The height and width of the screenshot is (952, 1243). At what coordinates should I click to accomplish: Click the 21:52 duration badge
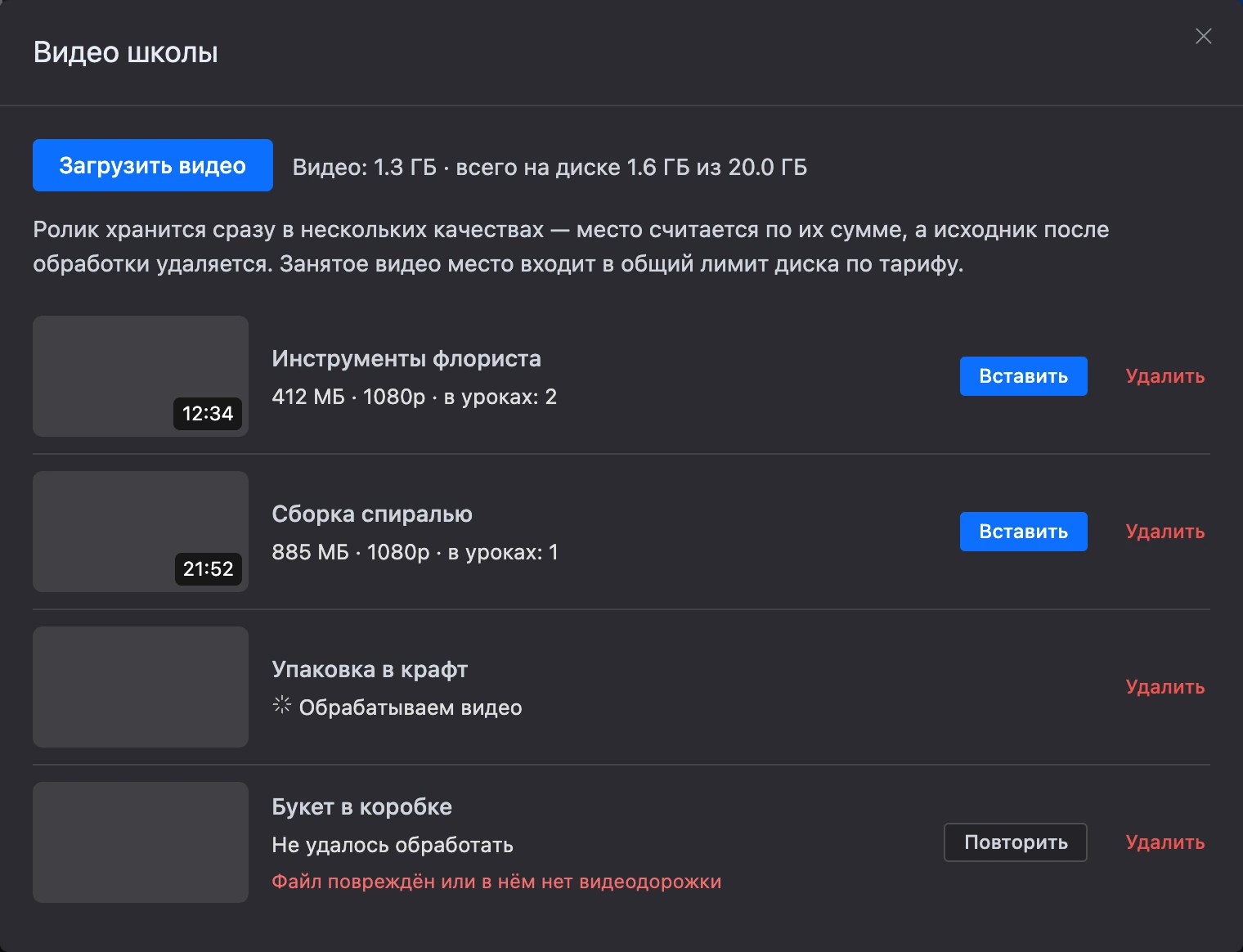208,569
